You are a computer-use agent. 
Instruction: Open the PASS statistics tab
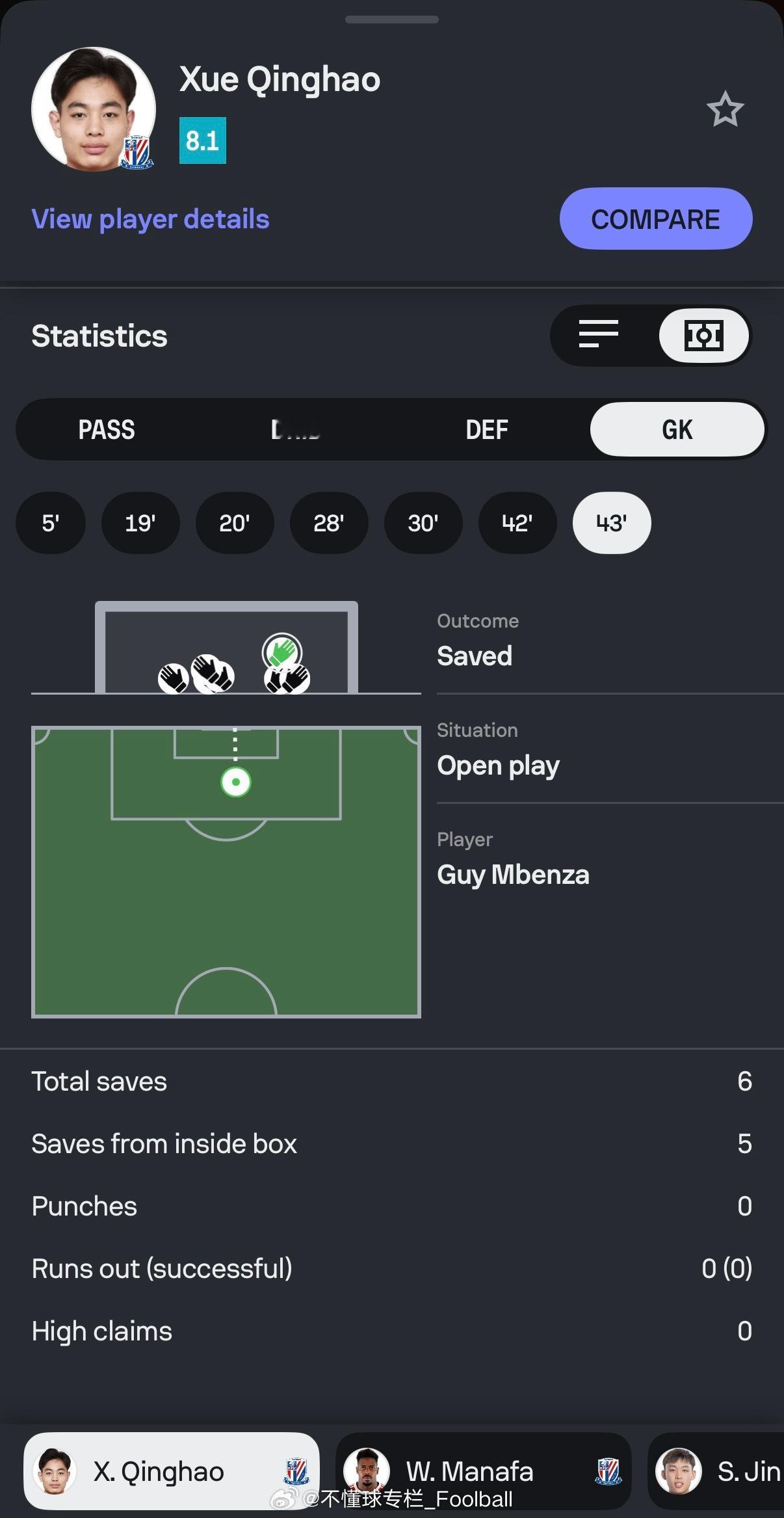(x=107, y=430)
